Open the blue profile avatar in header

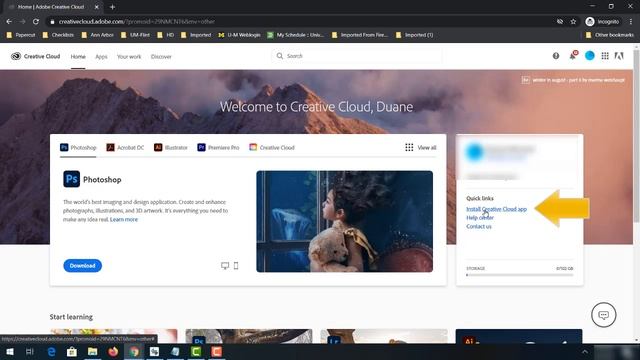coord(589,56)
